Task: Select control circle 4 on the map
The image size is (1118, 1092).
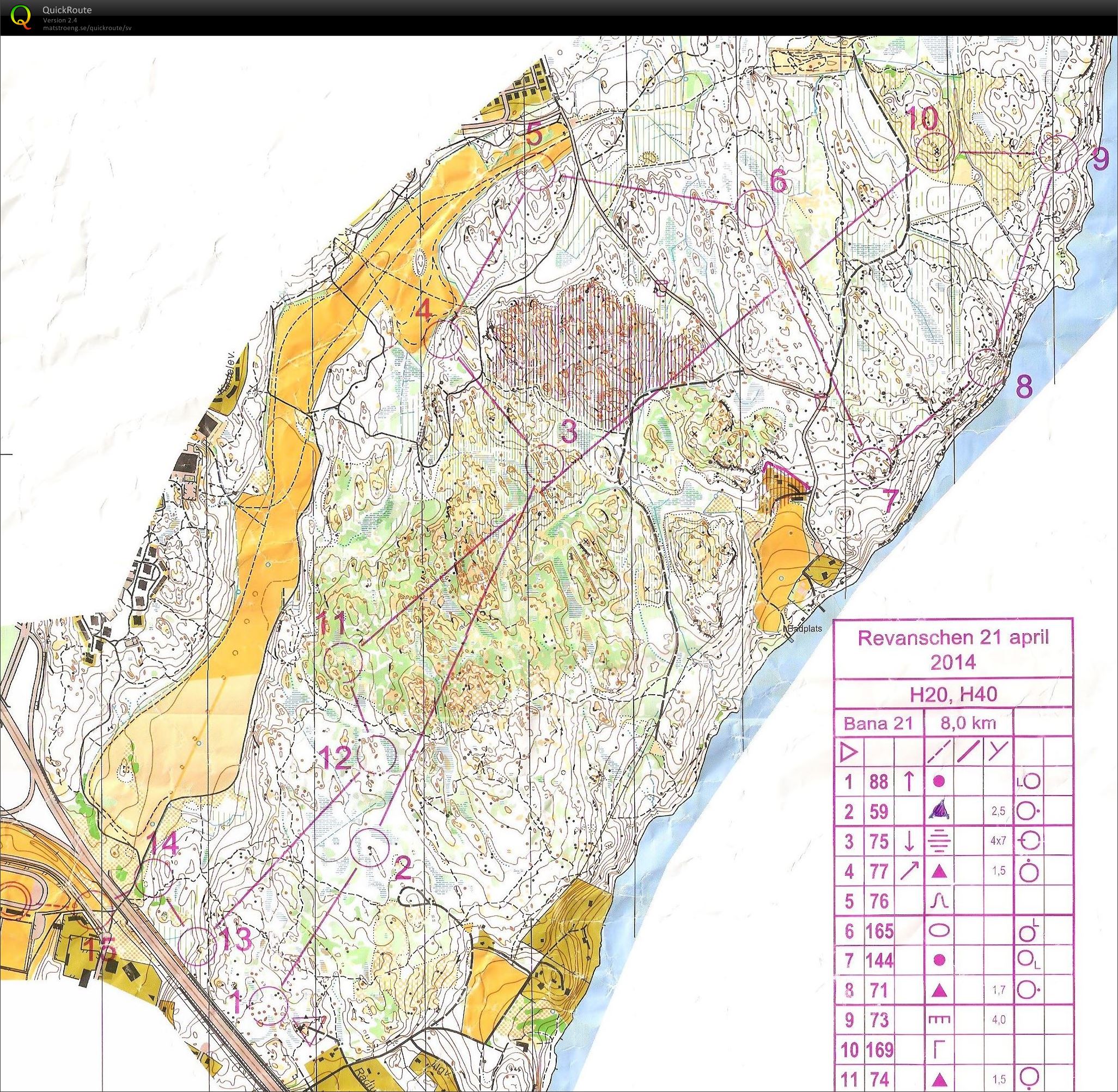Action: tap(443, 340)
